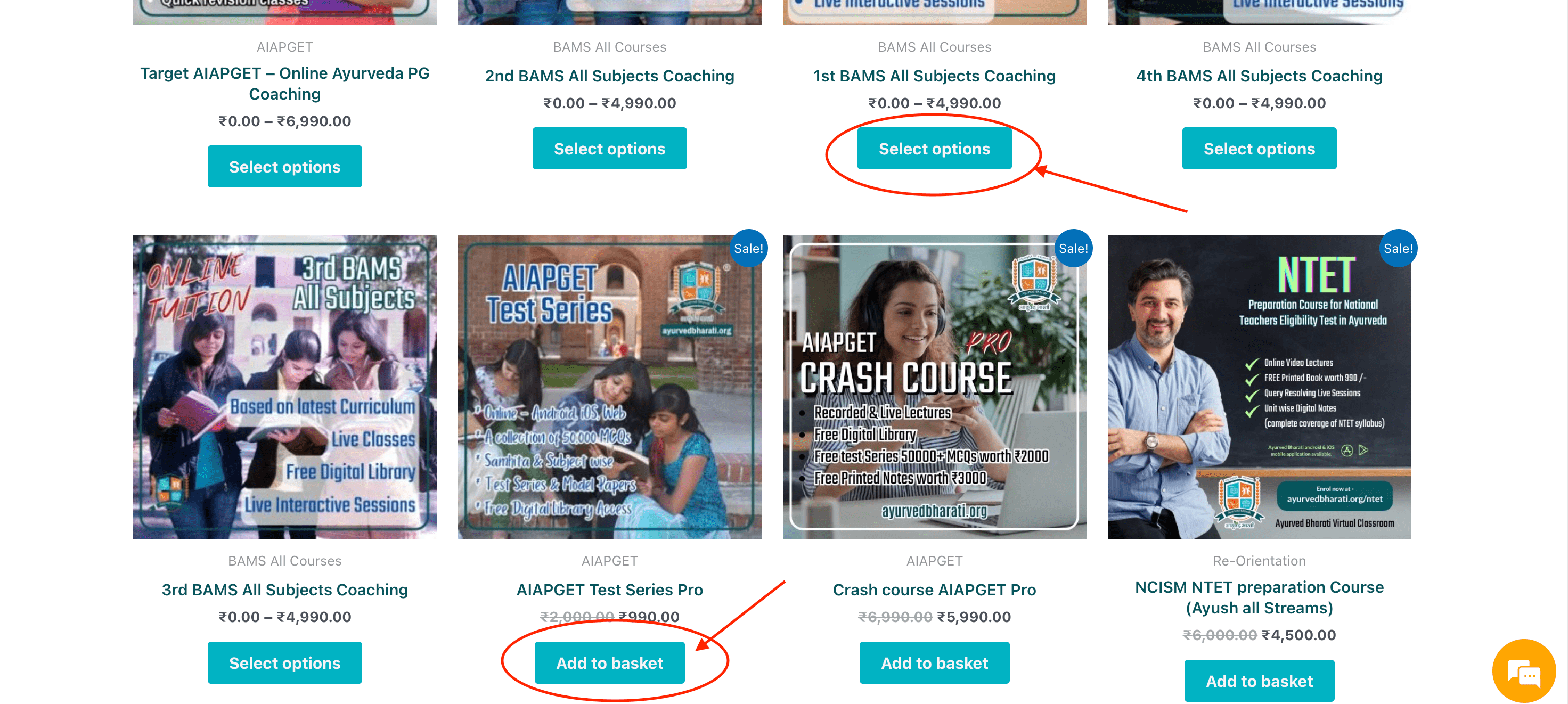Open the live chat bubble icon

point(1524,670)
